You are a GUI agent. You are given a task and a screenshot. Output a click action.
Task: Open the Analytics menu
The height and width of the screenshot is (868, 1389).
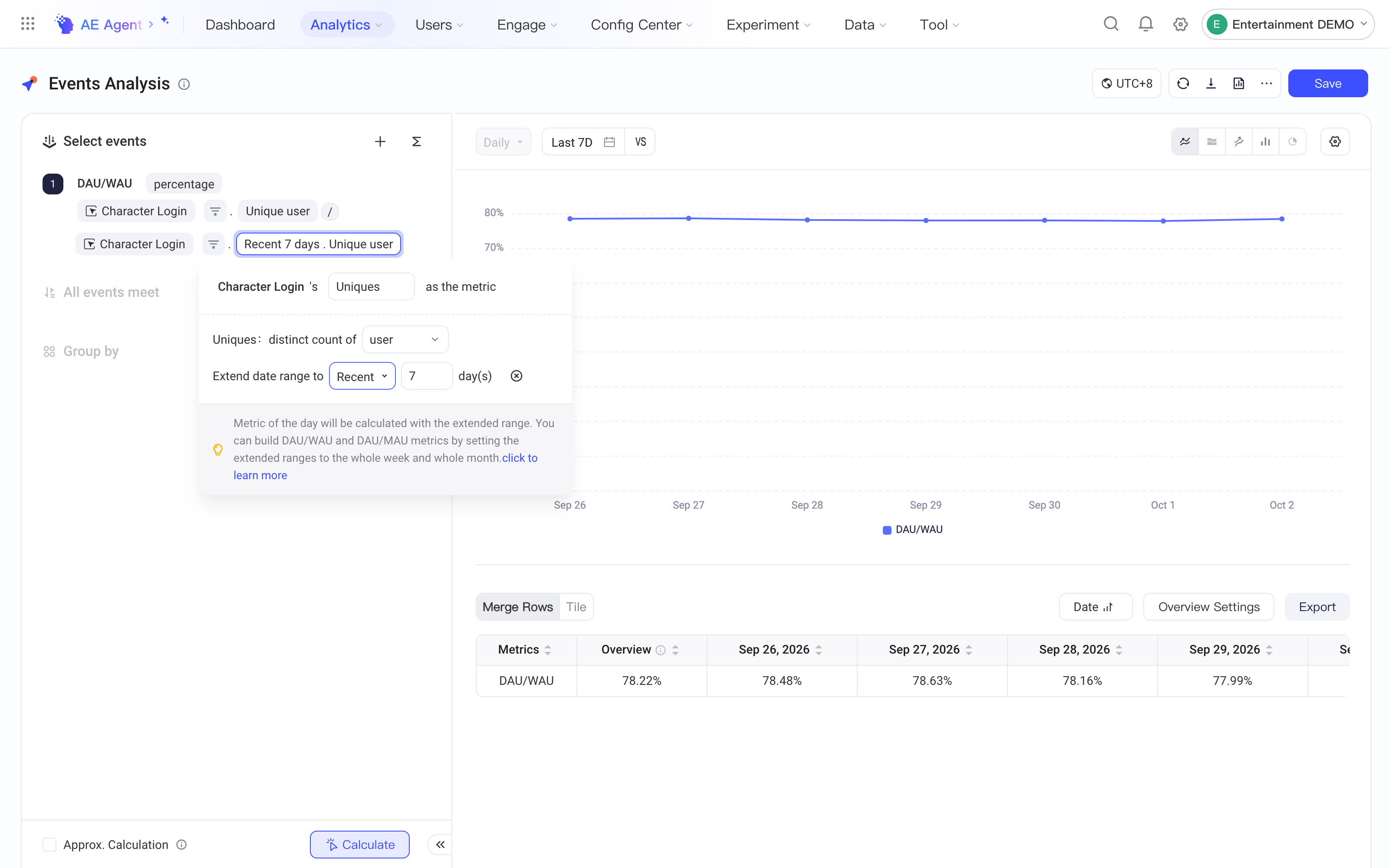coord(347,24)
